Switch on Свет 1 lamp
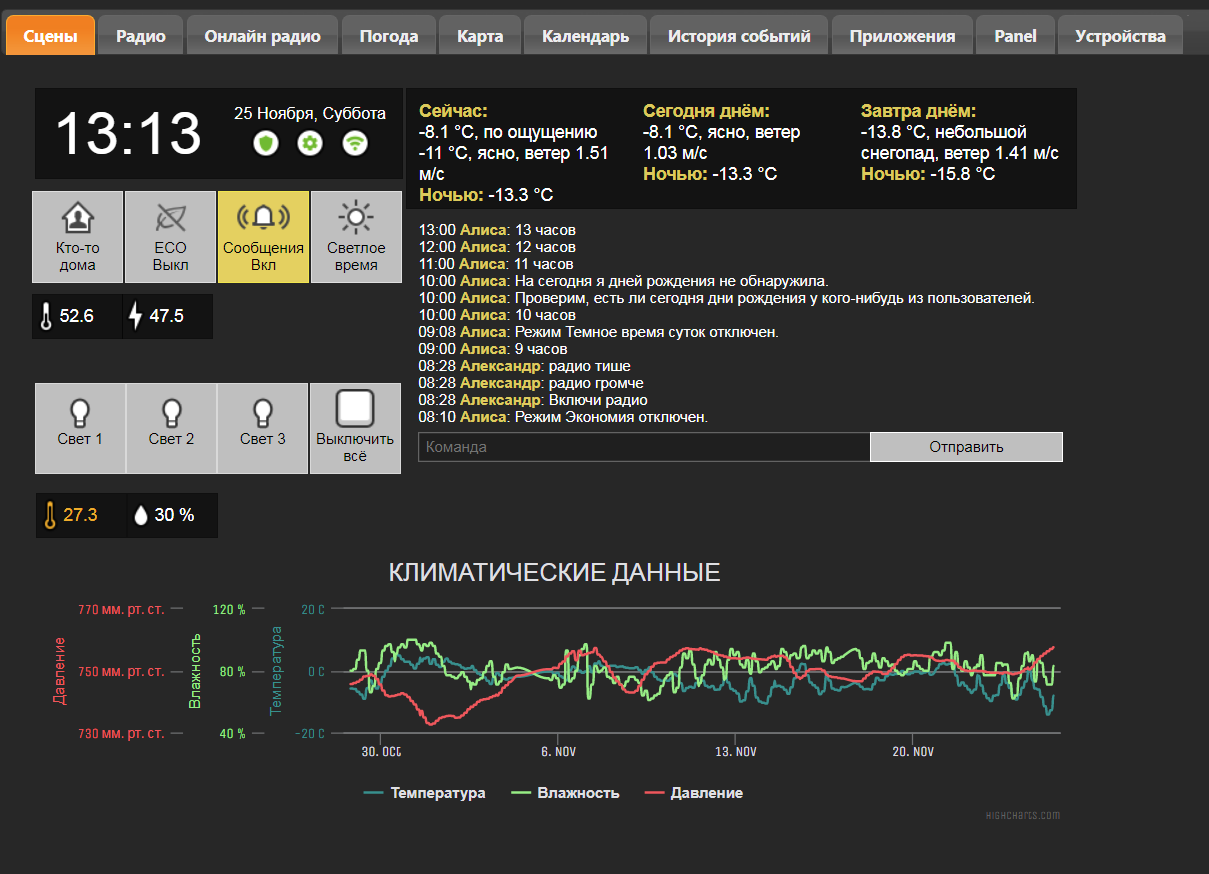This screenshot has width=1209, height=874. (x=80, y=427)
